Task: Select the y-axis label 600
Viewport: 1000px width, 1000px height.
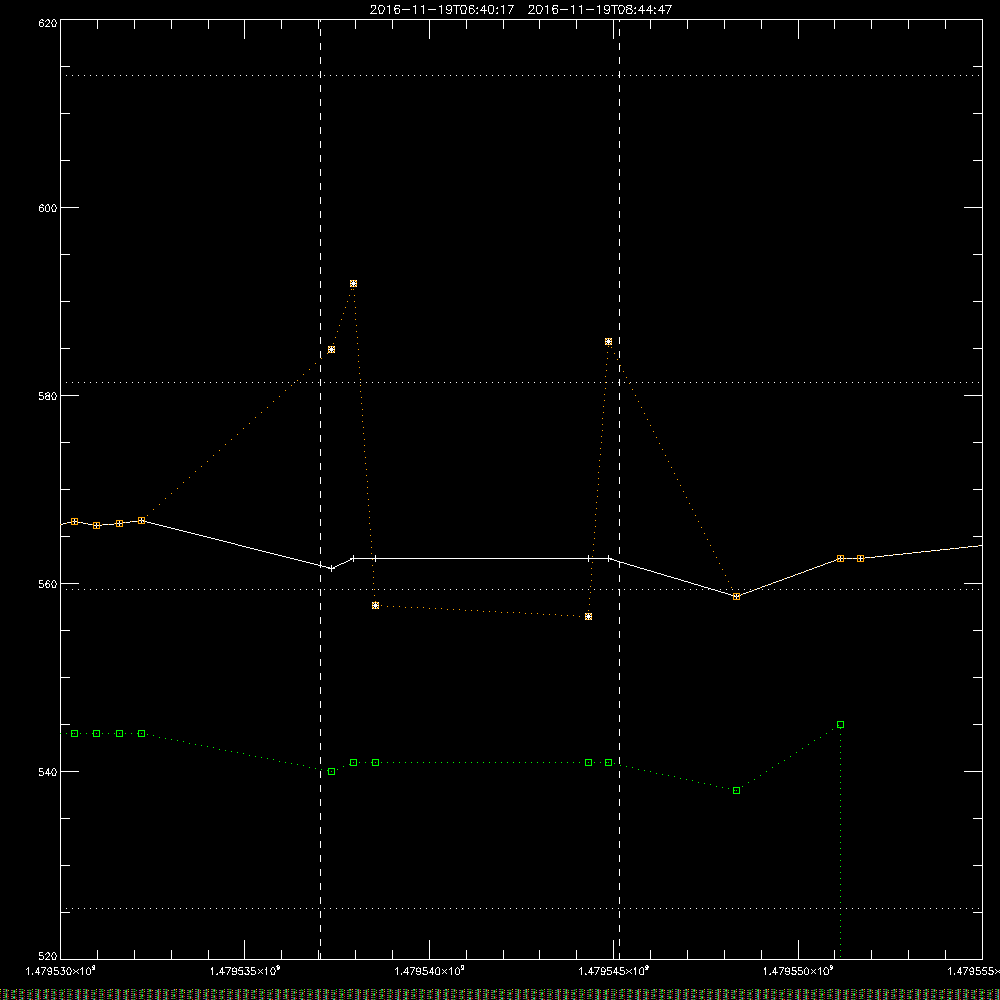Action: [48, 208]
